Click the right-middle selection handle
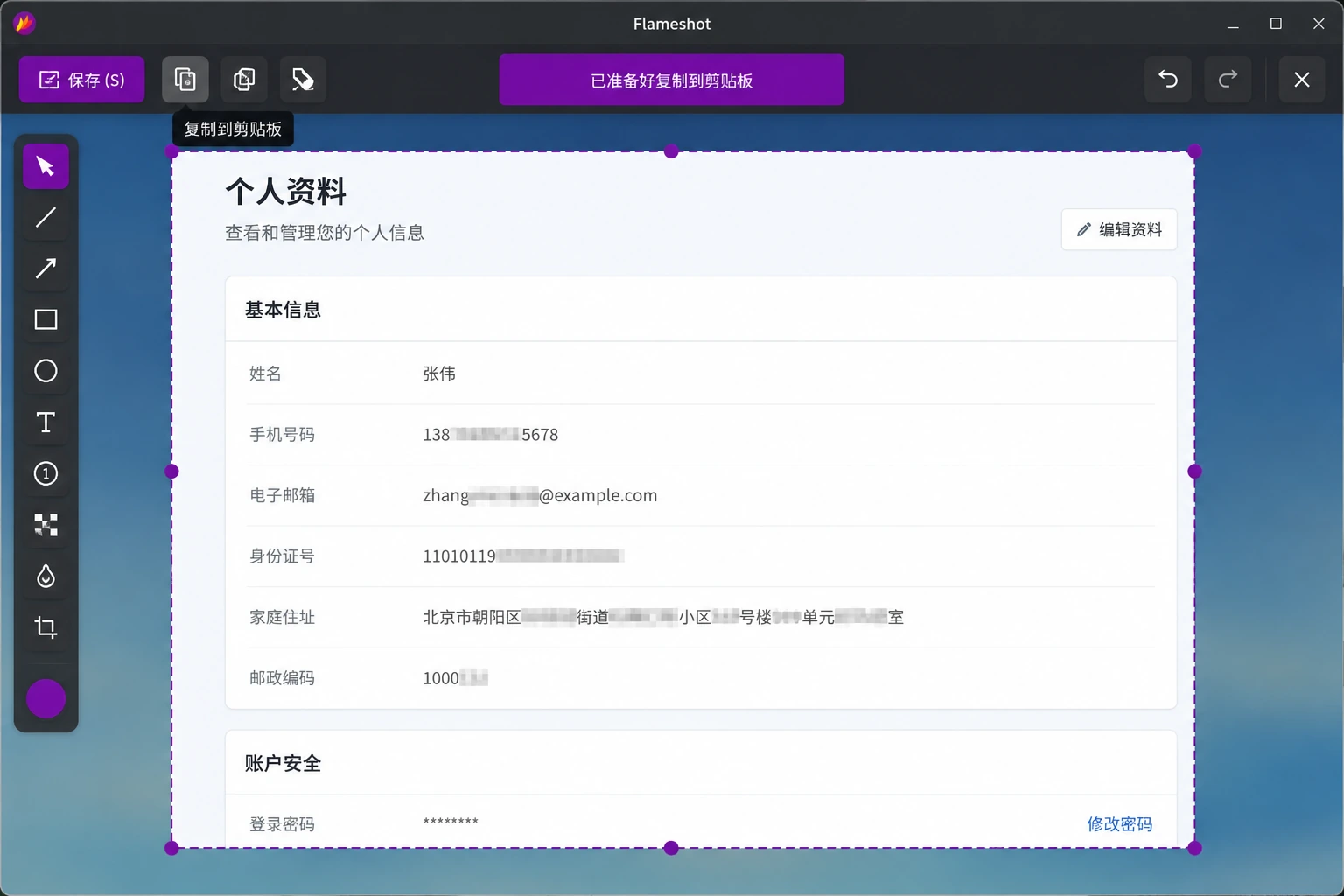 (1194, 472)
